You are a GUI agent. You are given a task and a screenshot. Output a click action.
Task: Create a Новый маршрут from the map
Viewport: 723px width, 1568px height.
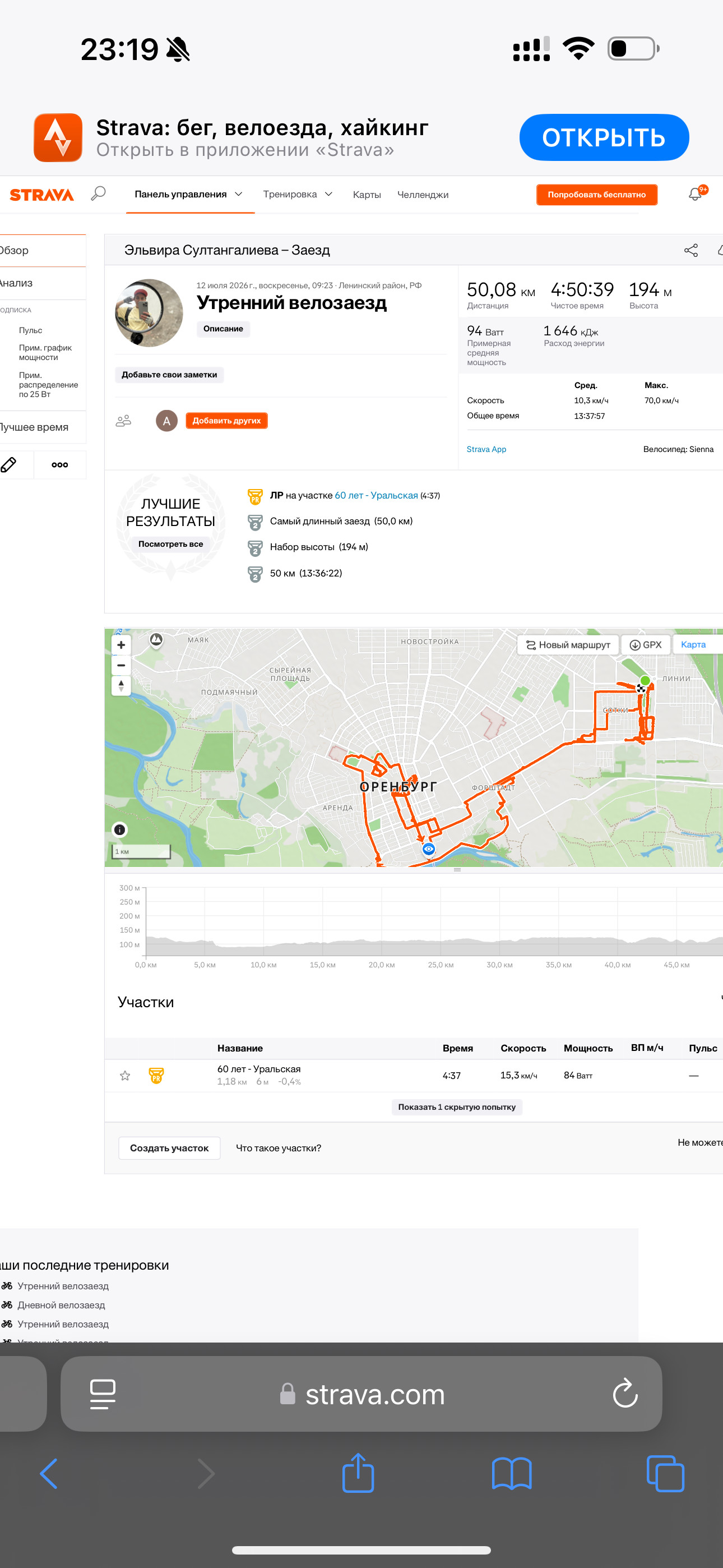[x=568, y=644]
